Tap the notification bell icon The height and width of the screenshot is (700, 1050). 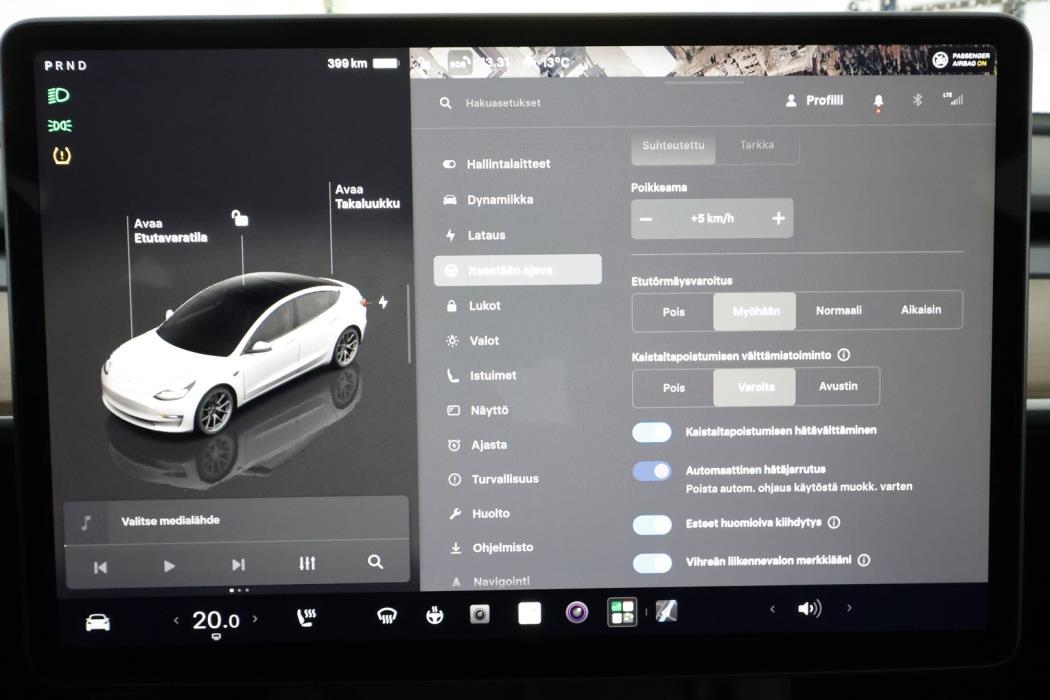[x=878, y=101]
